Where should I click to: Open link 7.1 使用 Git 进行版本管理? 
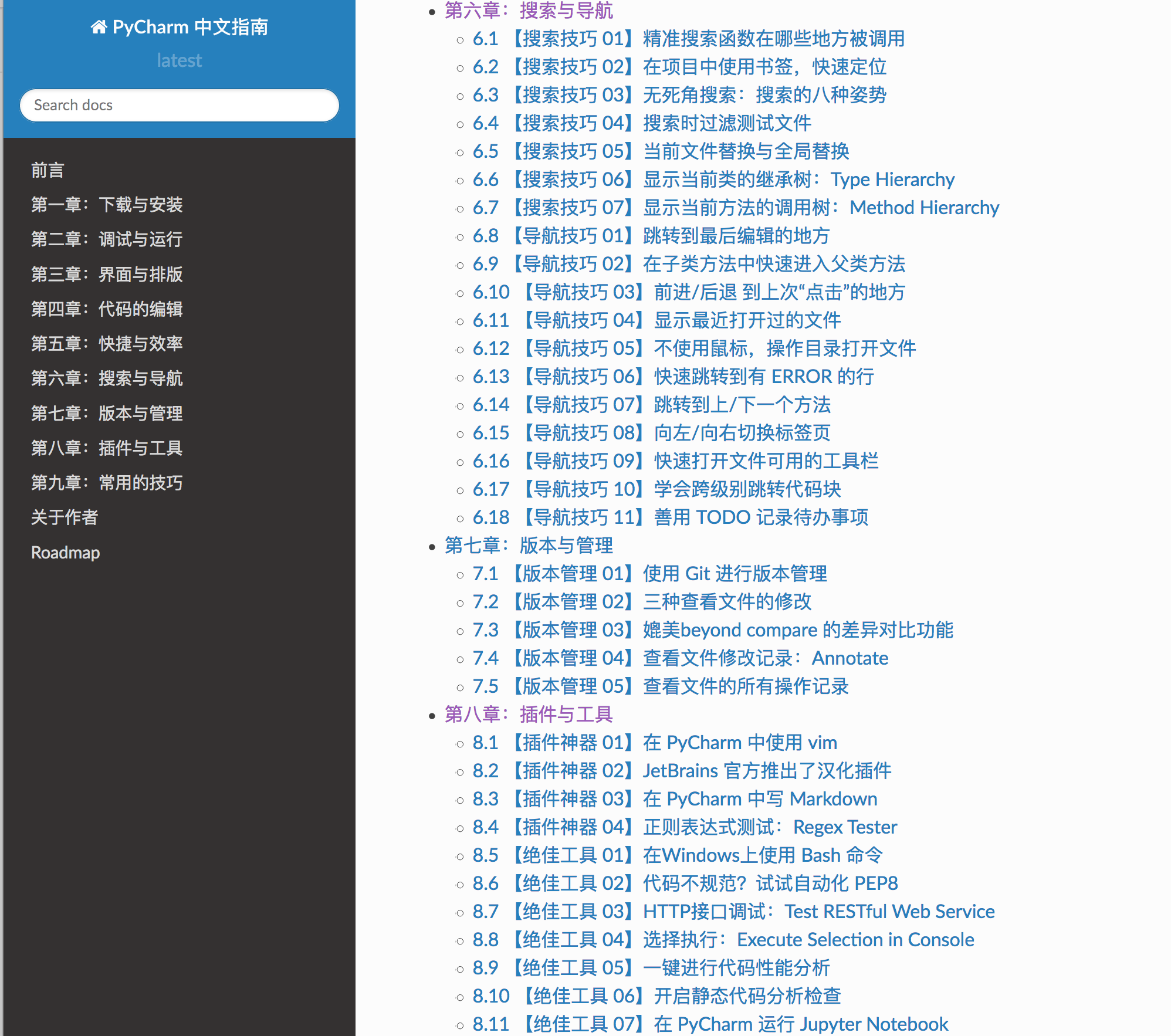click(650, 574)
